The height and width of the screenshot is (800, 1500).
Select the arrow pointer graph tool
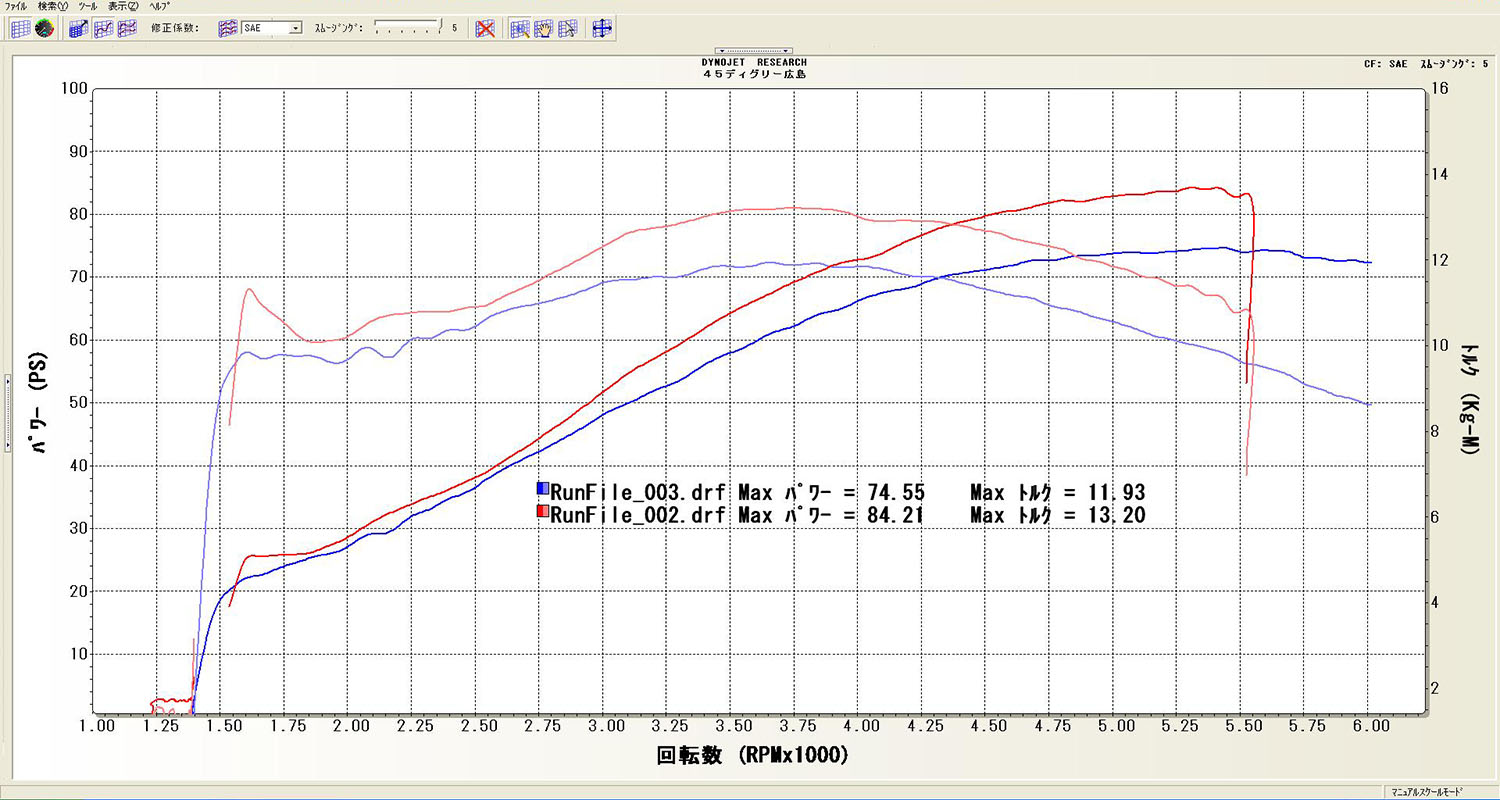(x=566, y=28)
